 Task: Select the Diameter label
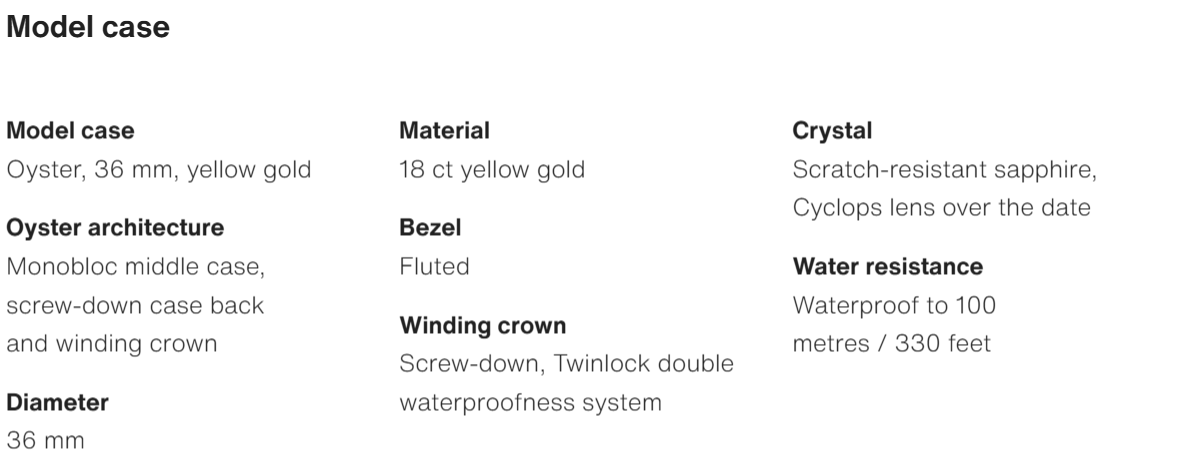coord(57,402)
